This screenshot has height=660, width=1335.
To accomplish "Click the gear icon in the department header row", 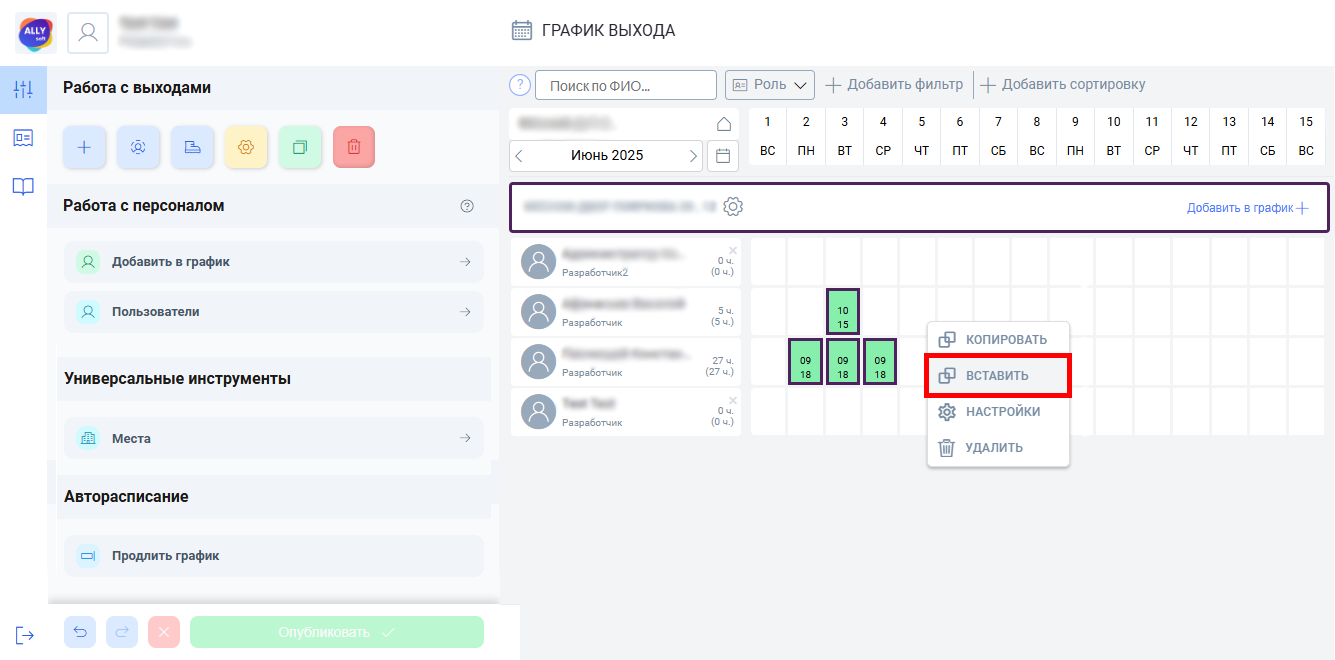I will (x=733, y=207).
